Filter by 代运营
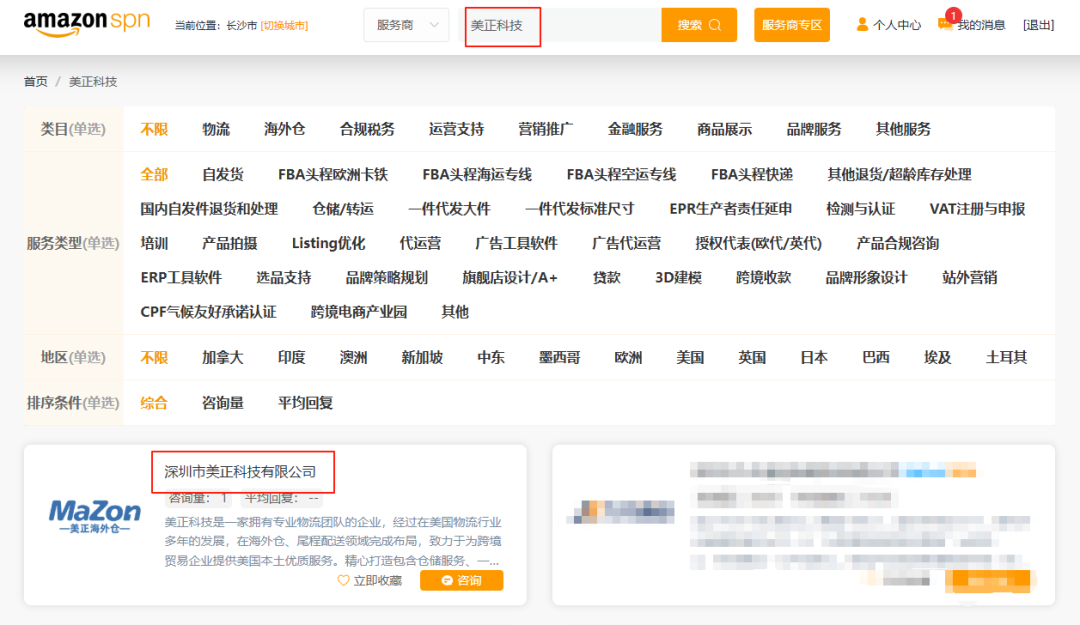This screenshot has width=1080, height=625. pos(420,243)
